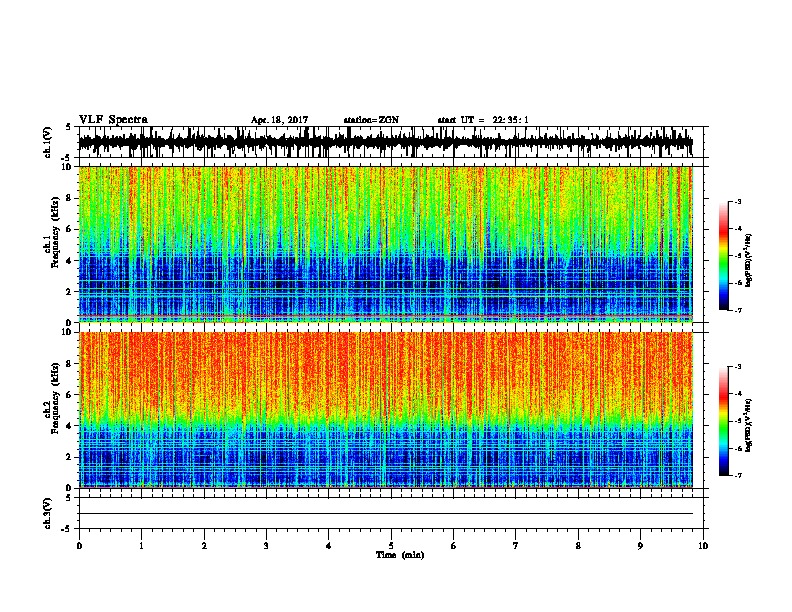This screenshot has height=612, width=792.
Task: Click the 'start UT = 22:35: 1' text
Action: (483, 120)
